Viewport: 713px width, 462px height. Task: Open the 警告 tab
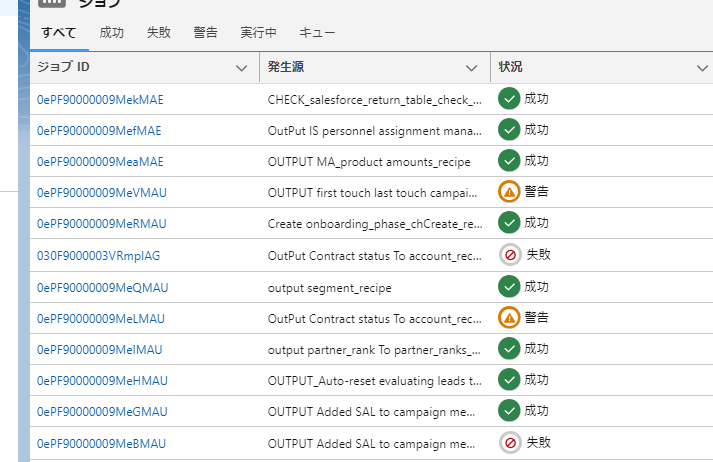206,33
